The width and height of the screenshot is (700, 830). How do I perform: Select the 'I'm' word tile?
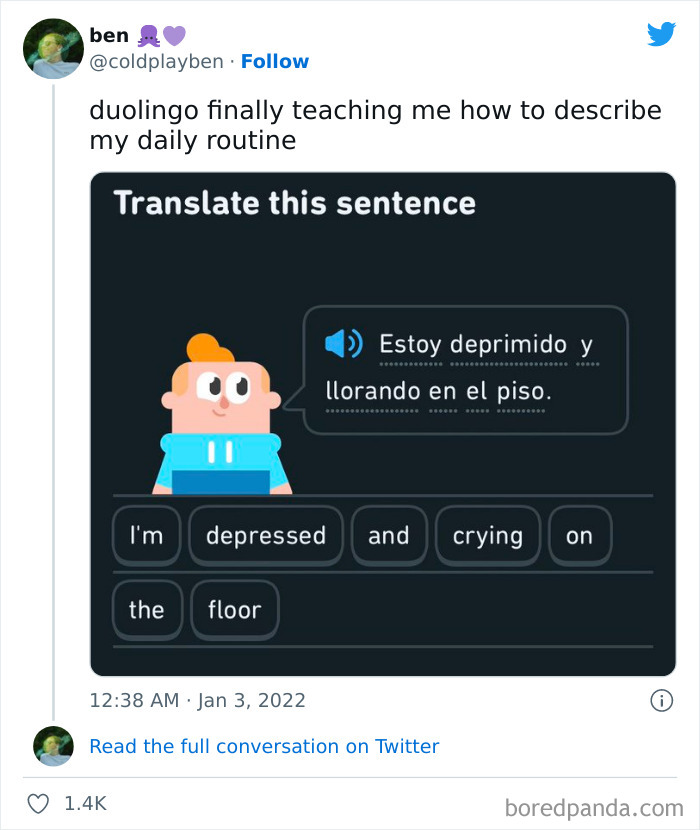coord(146,535)
